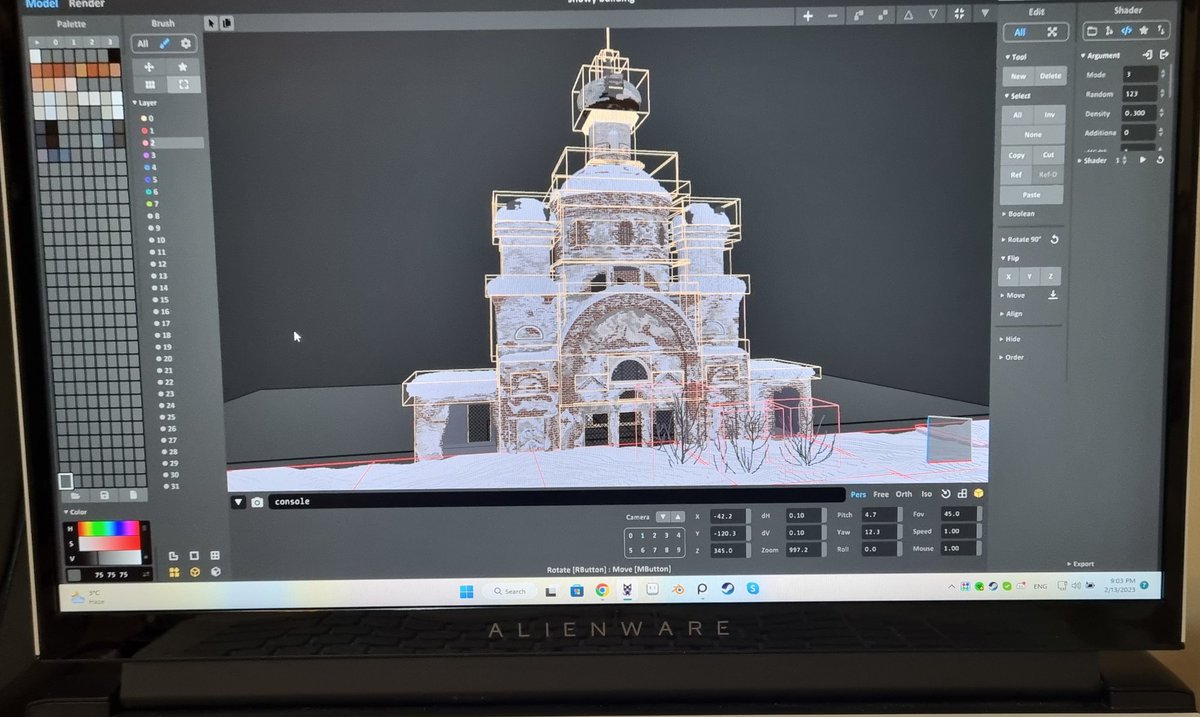Toggle visibility dot of layer 0
This screenshot has width=1200, height=717.
click(x=144, y=118)
